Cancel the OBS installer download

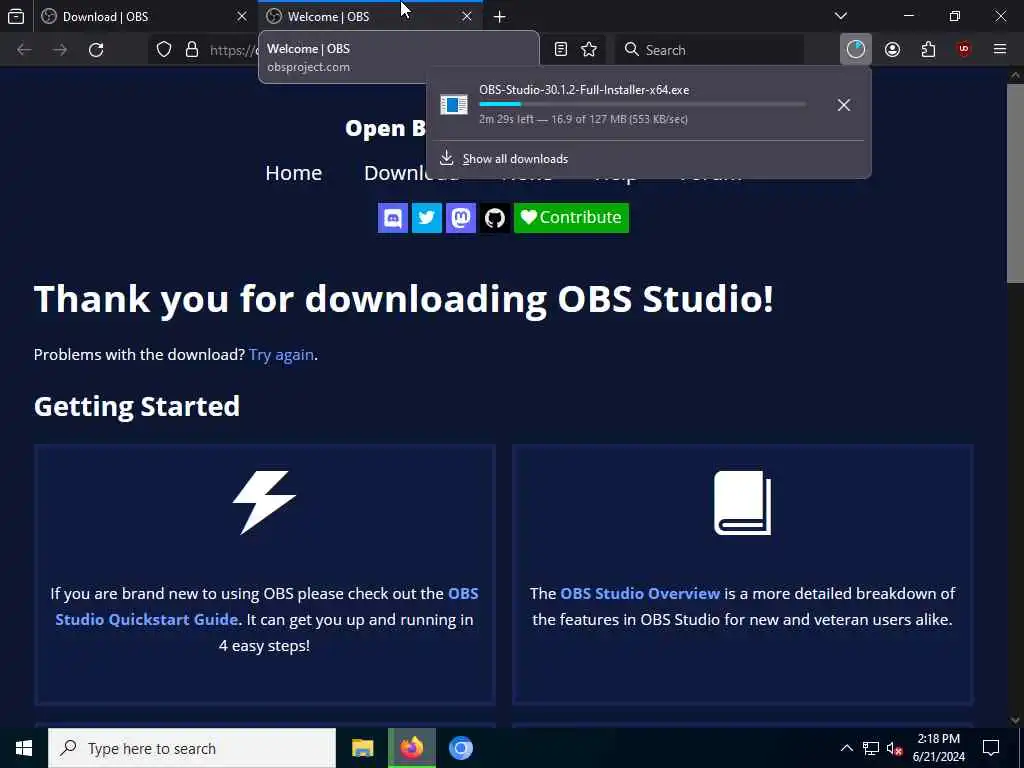844,105
